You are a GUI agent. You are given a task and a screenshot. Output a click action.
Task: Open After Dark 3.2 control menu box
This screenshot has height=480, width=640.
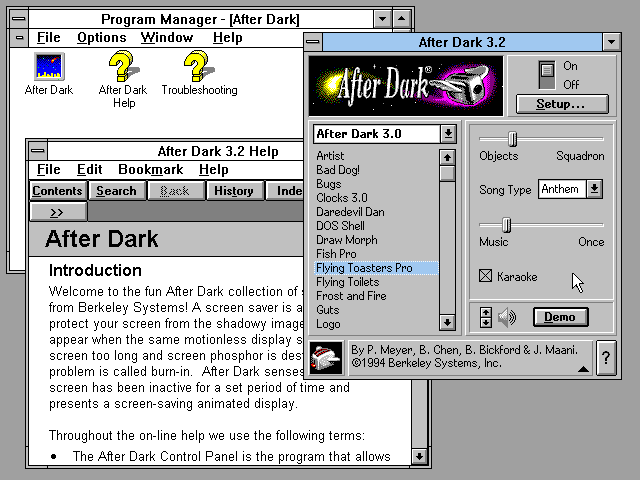pyautogui.click(x=313, y=42)
